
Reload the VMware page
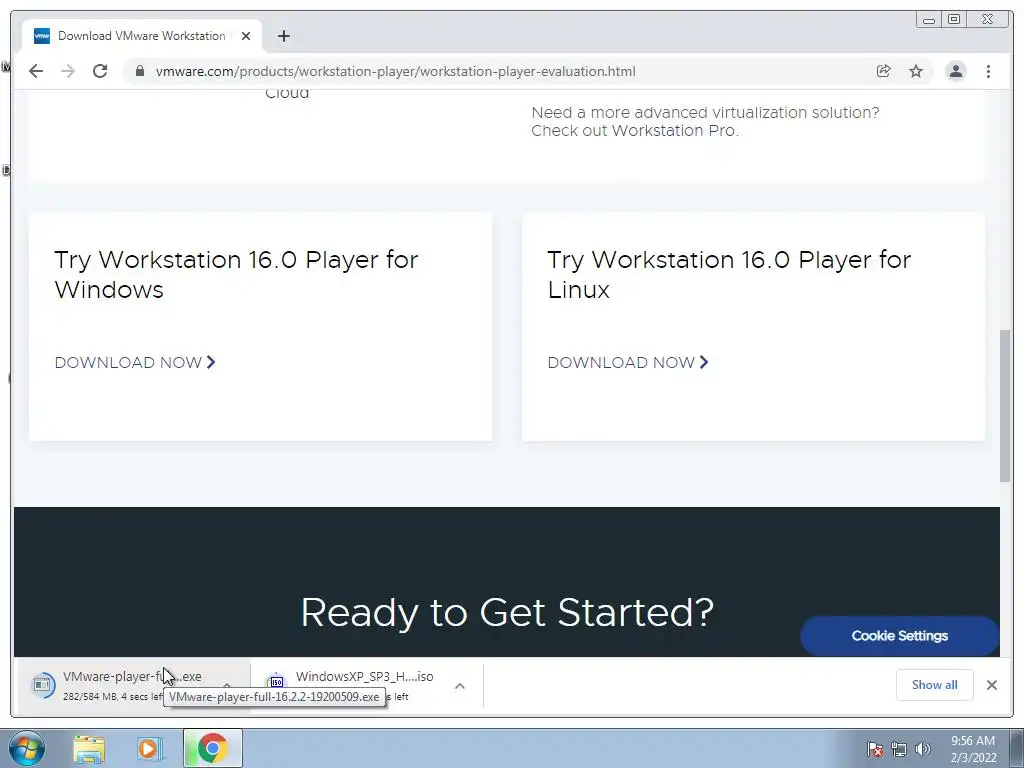100,71
